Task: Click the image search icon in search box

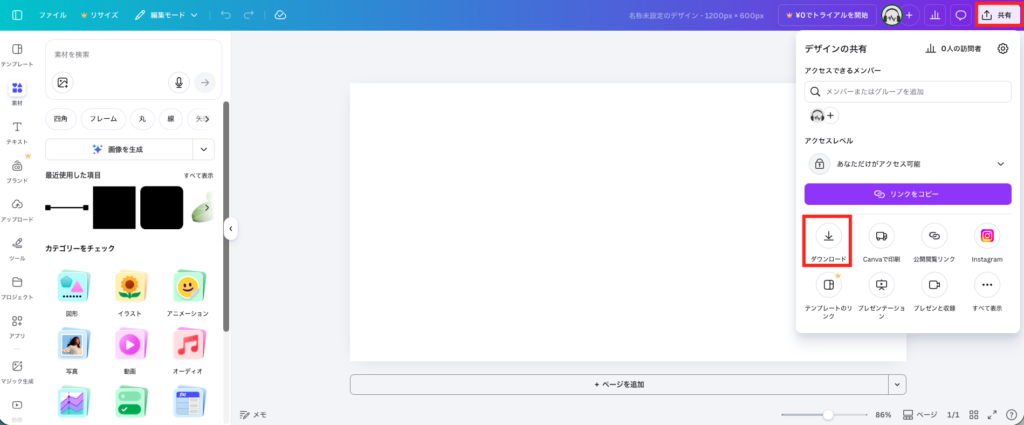Action: (x=62, y=82)
